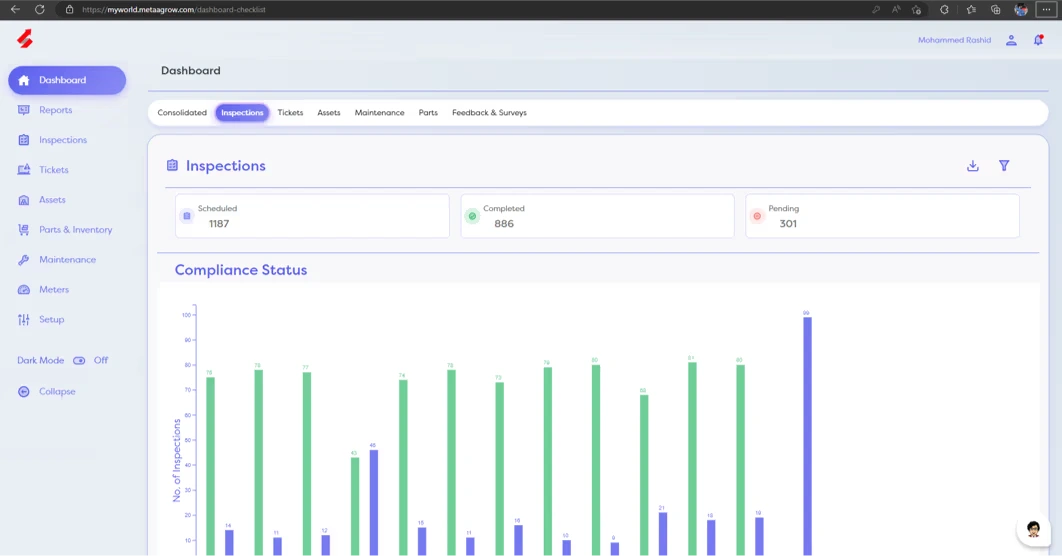Switch to the Assets tab
Screen dimensions: 1062x556
point(328,113)
